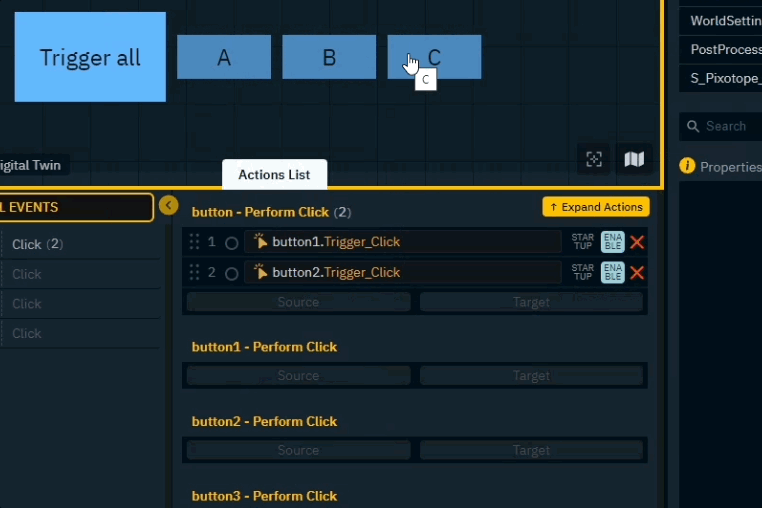The width and height of the screenshot is (762, 508).
Task: Toggle STARTUP for the button2.Trigger_Click action
Action: 582,273
